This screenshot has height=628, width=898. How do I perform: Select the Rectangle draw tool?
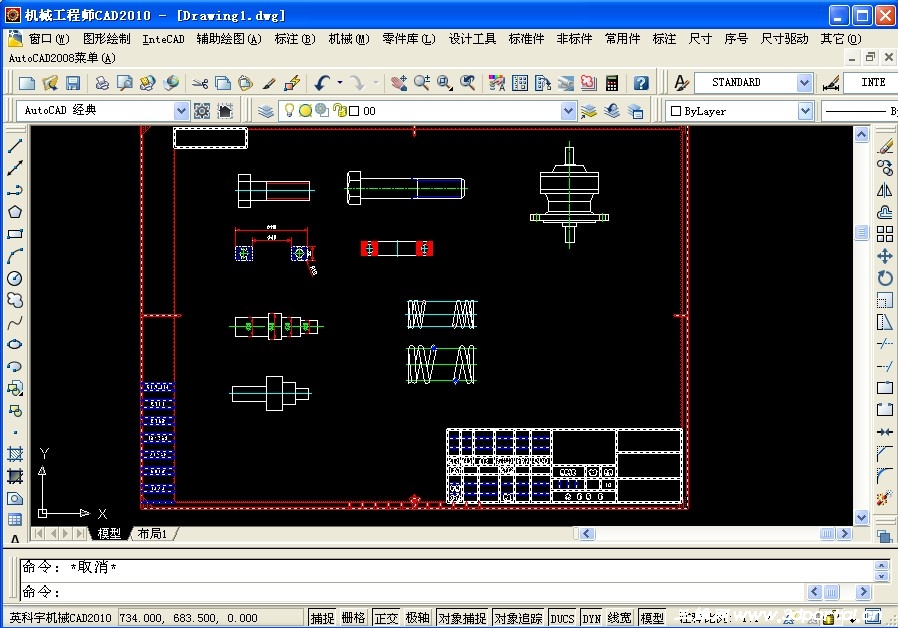point(15,234)
